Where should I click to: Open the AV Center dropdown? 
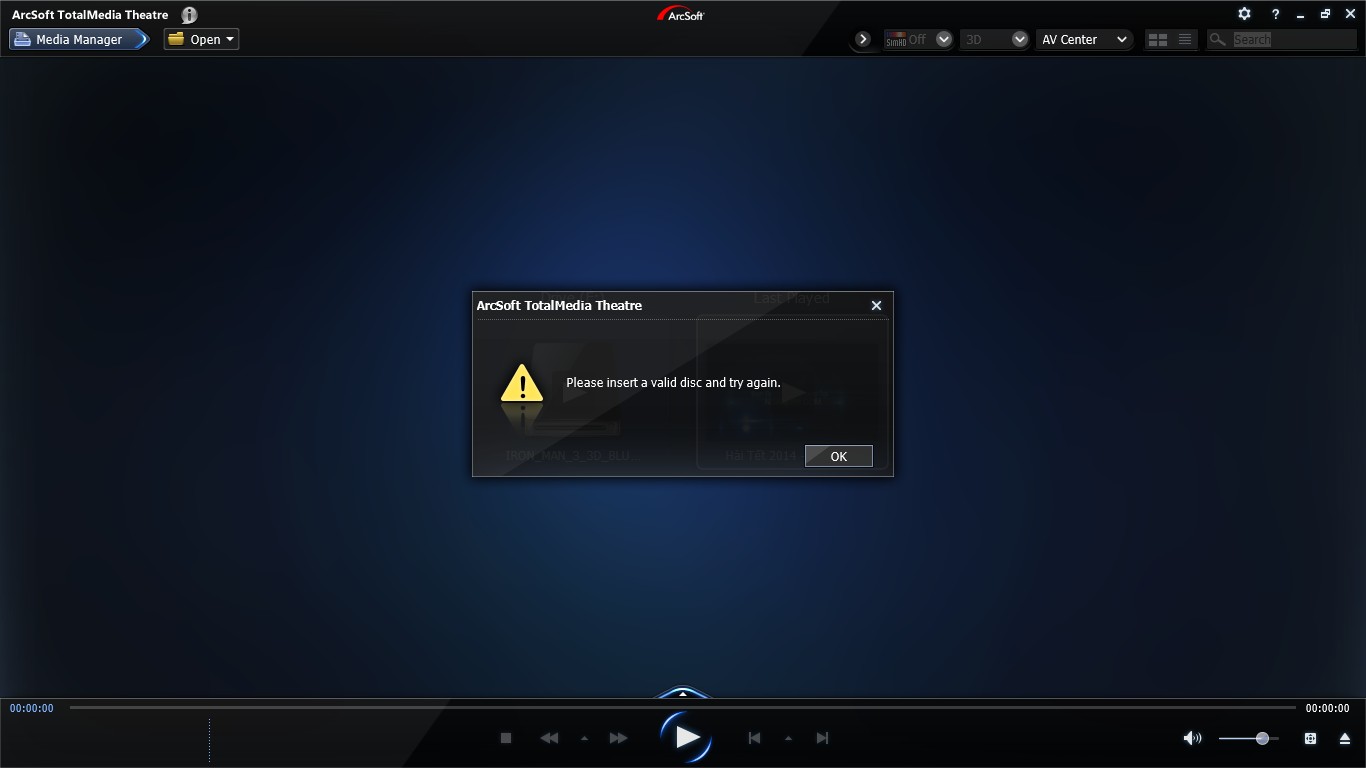point(1084,39)
